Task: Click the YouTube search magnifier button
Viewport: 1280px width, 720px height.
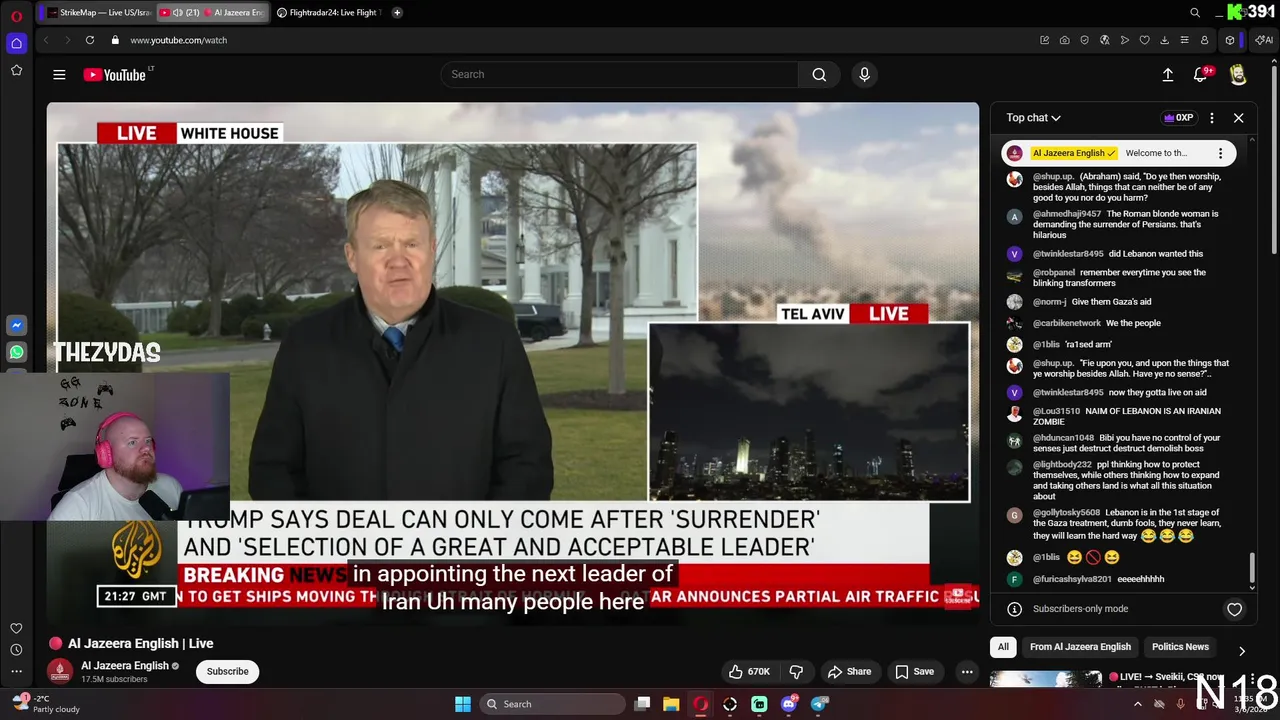Action: 819,74
